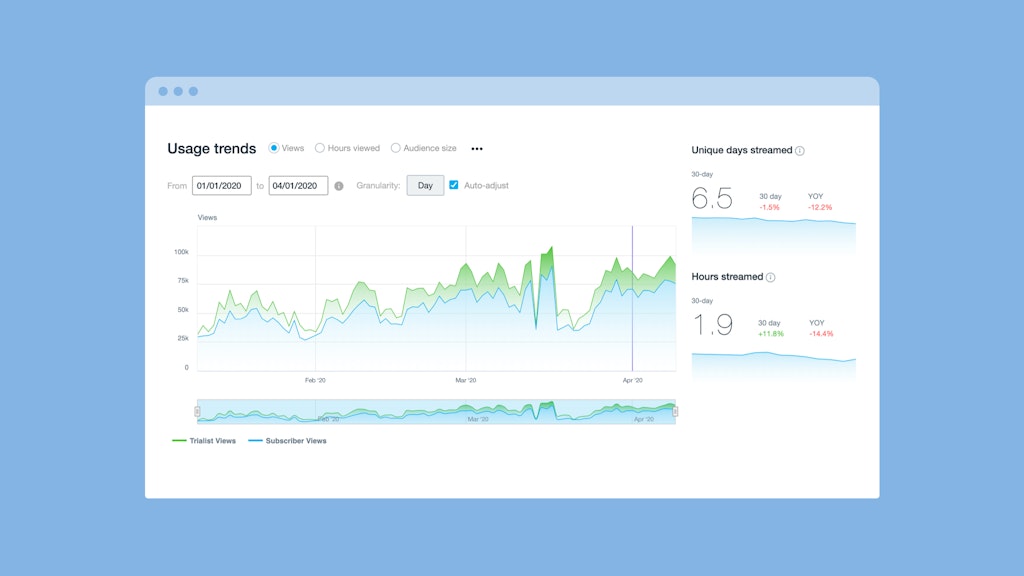Choose the Audience size radio option
The width and height of the screenshot is (1024, 576).
(396, 148)
